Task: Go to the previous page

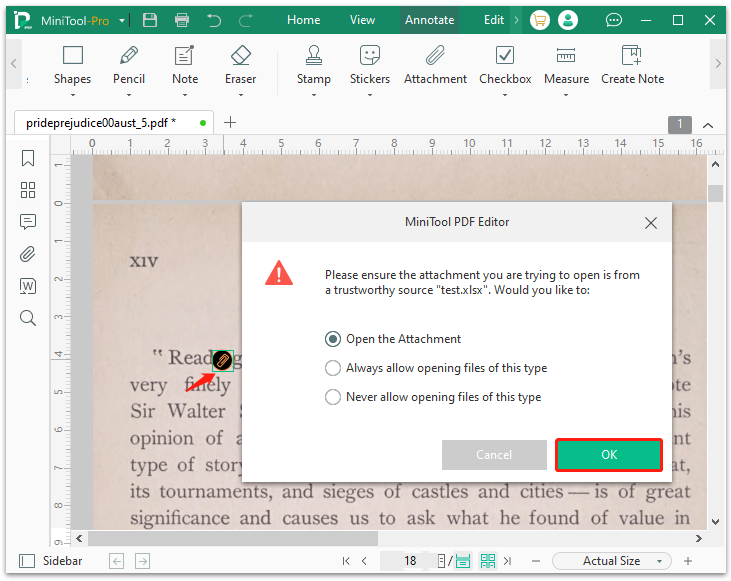Action: coord(364,561)
